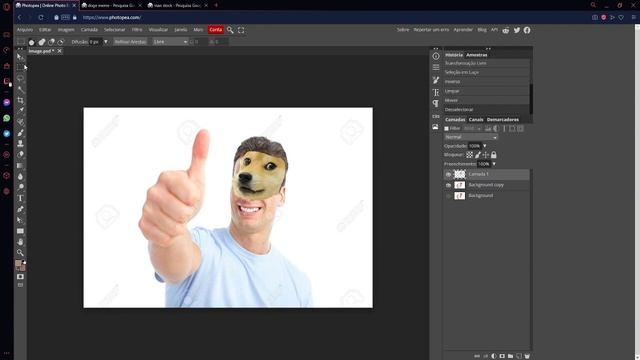Open the 'Reportar um erro' link
The width and height of the screenshot is (640, 360).
tap(431, 30)
